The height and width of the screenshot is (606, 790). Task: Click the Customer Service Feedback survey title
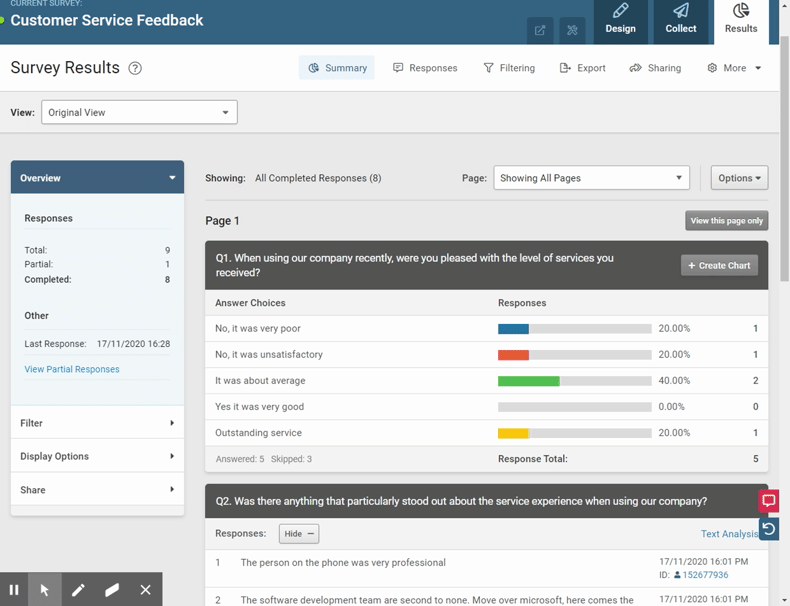(107, 20)
